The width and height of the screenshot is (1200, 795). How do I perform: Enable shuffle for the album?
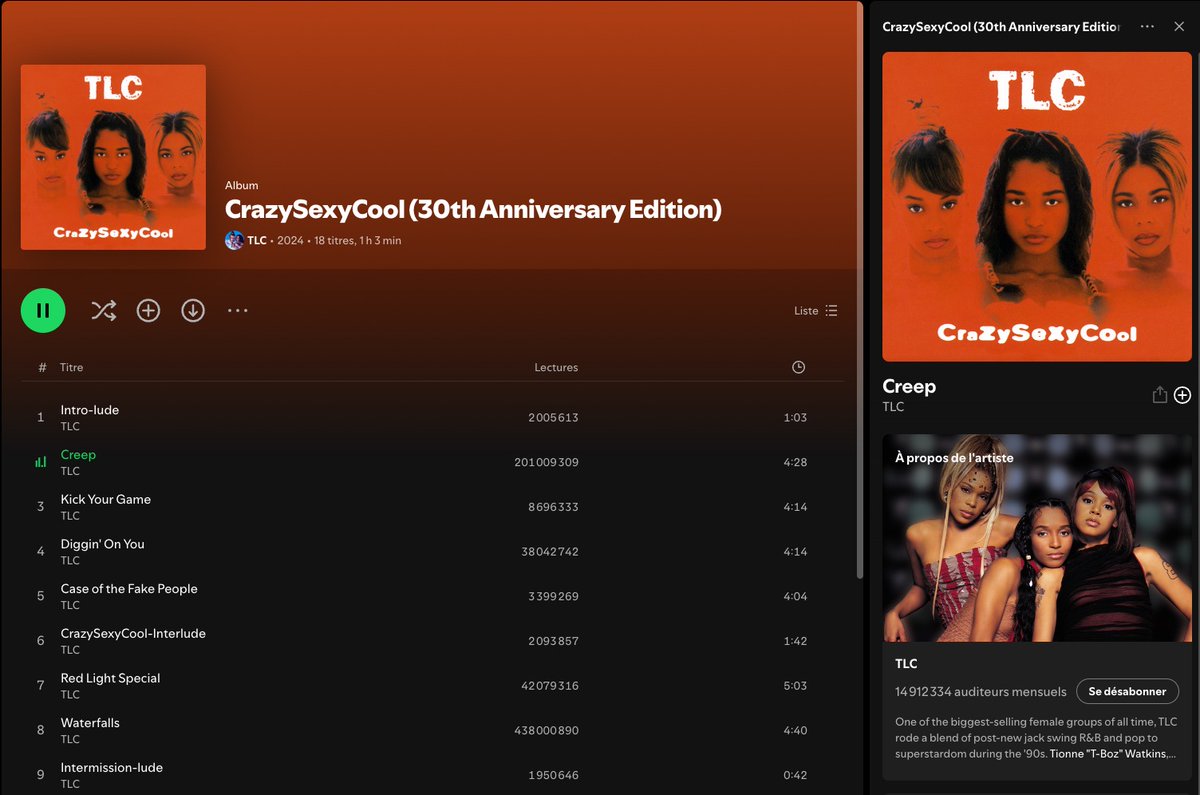pos(103,310)
